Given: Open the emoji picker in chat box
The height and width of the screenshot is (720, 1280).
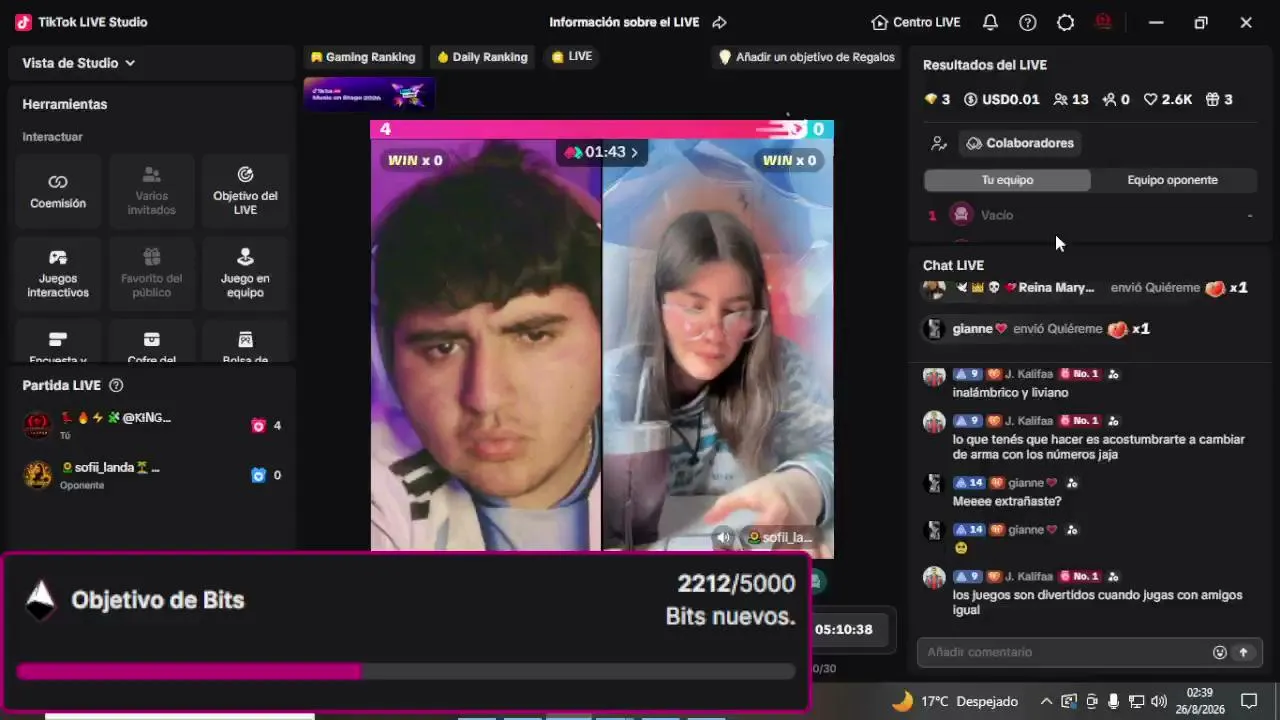Looking at the screenshot, I should point(1220,652).
